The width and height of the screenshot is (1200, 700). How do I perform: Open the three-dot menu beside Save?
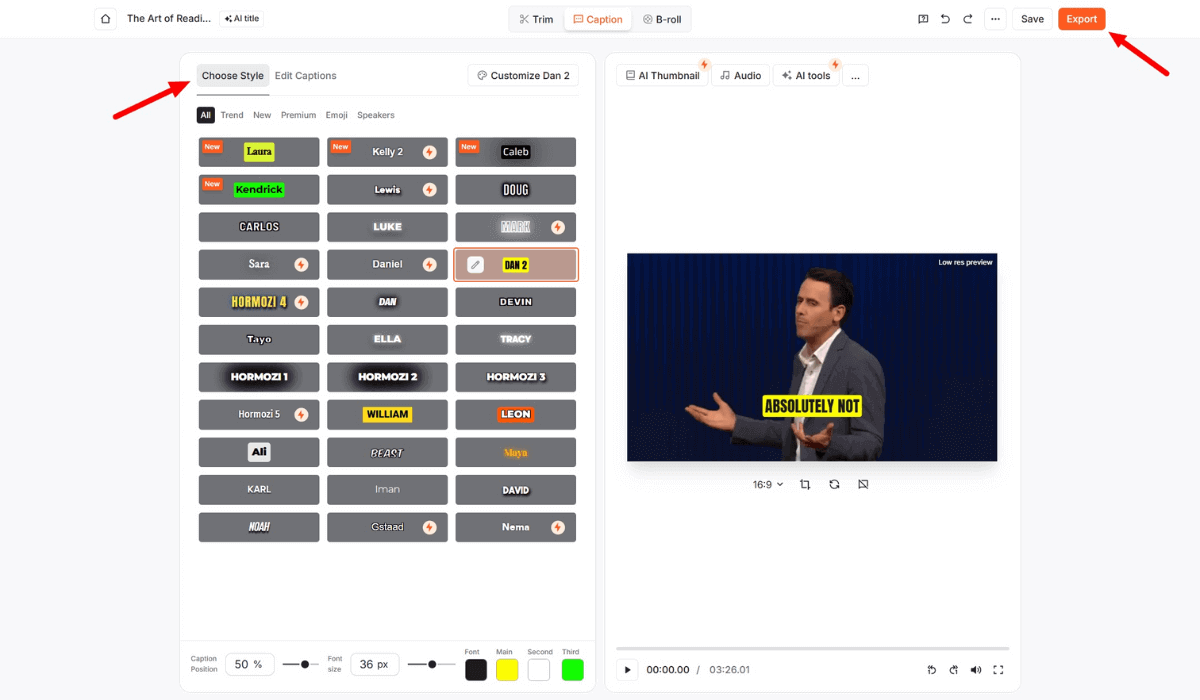[x=995, y=18]
